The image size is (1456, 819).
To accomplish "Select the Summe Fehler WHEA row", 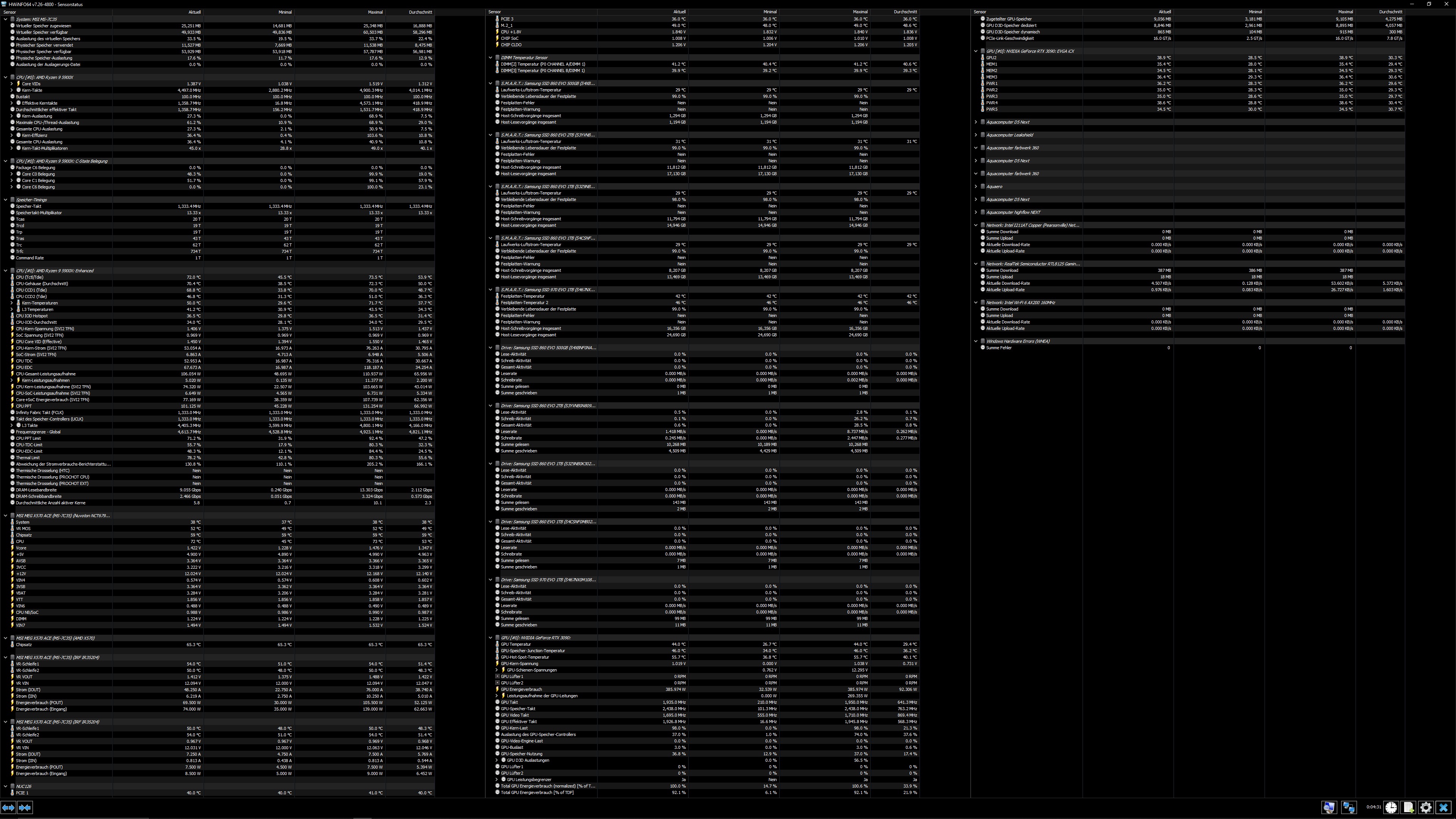I will 999,348.
